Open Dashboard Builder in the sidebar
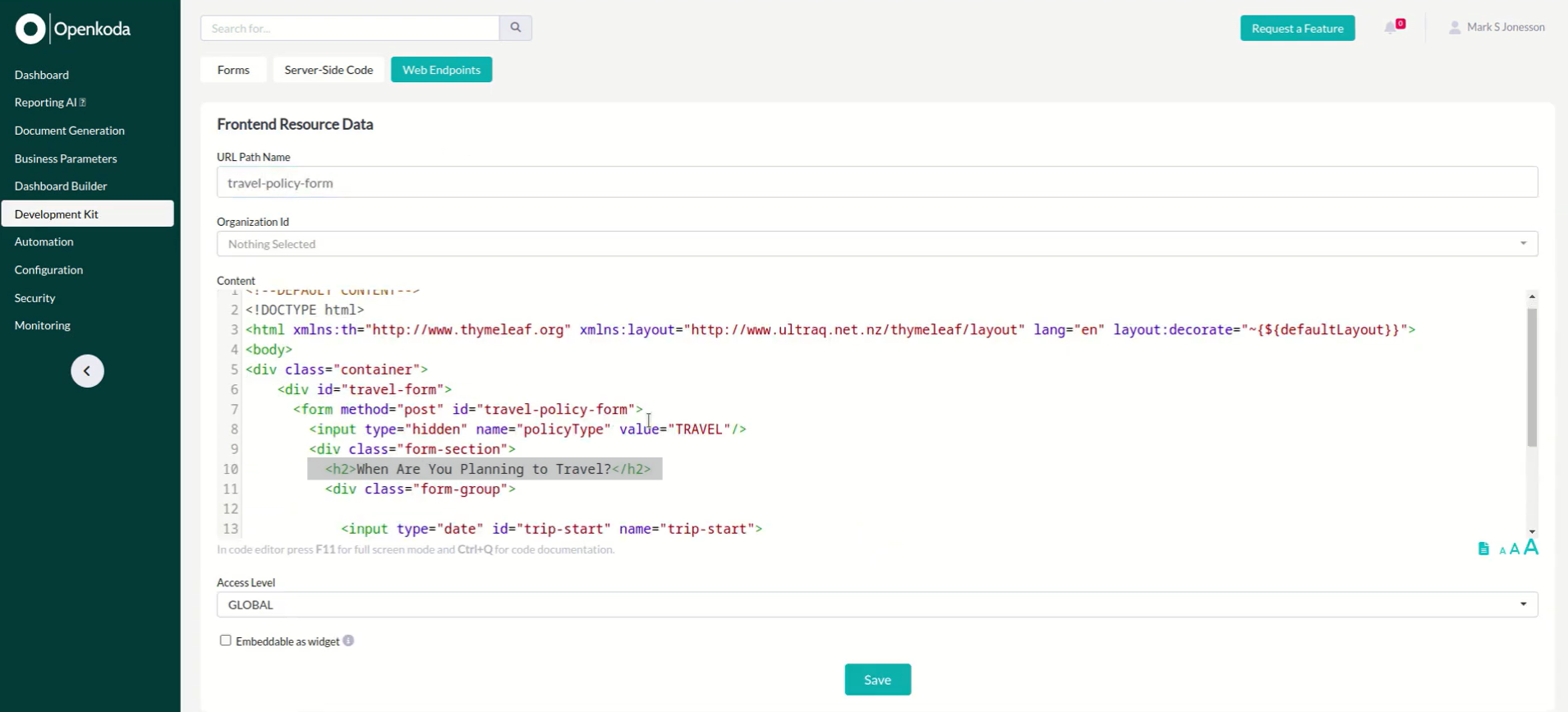 point(61,186)
